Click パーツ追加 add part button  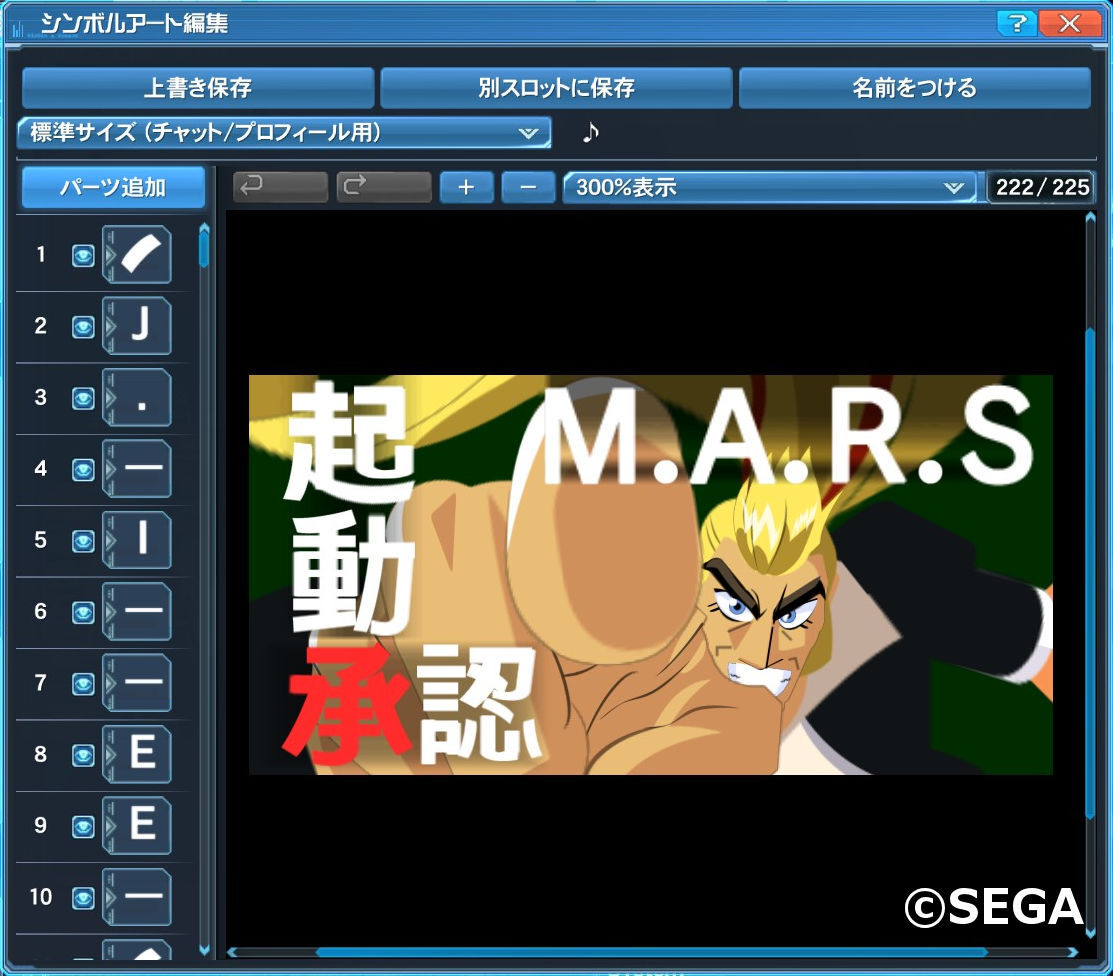(114, 187)
